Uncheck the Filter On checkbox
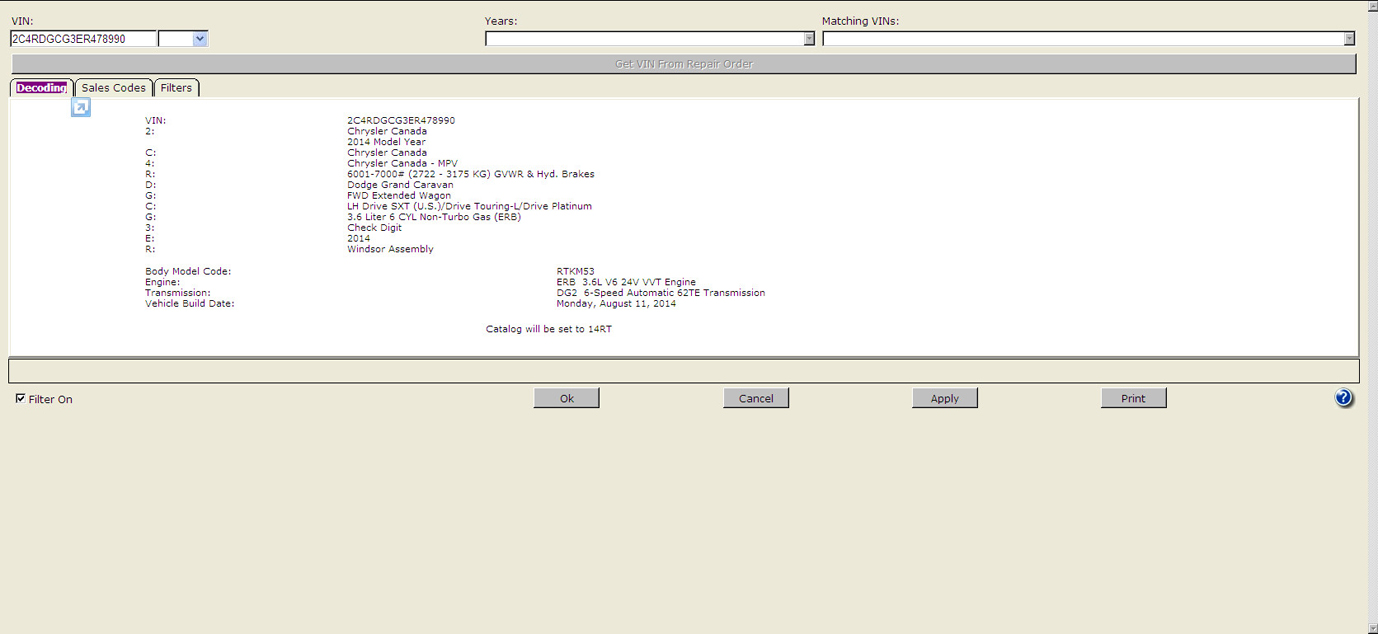1378x634 pixels. pyautogui.click(x=21, y=399)
